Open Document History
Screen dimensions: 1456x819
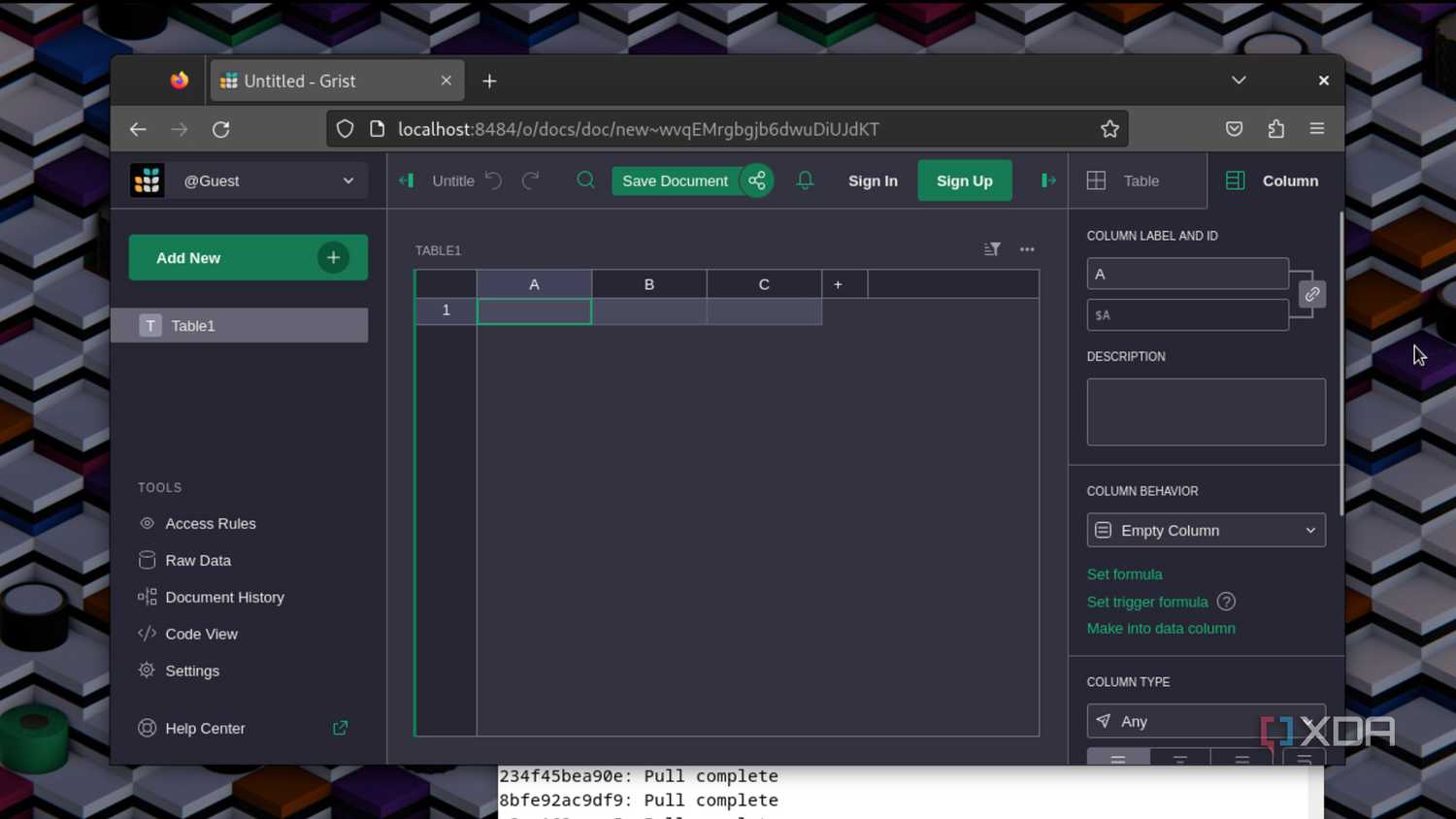pyautogui.click(x=224, y=597)
